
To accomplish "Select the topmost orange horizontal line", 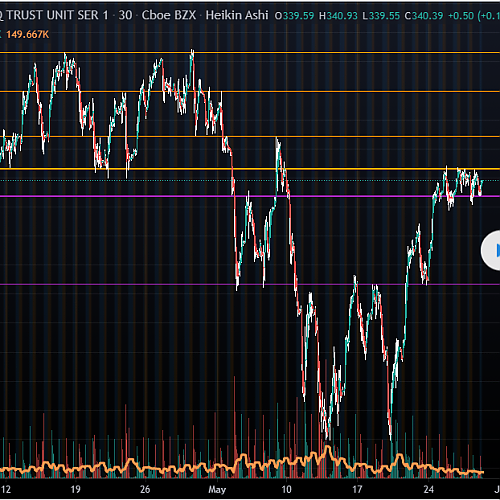I will point(250,52).
